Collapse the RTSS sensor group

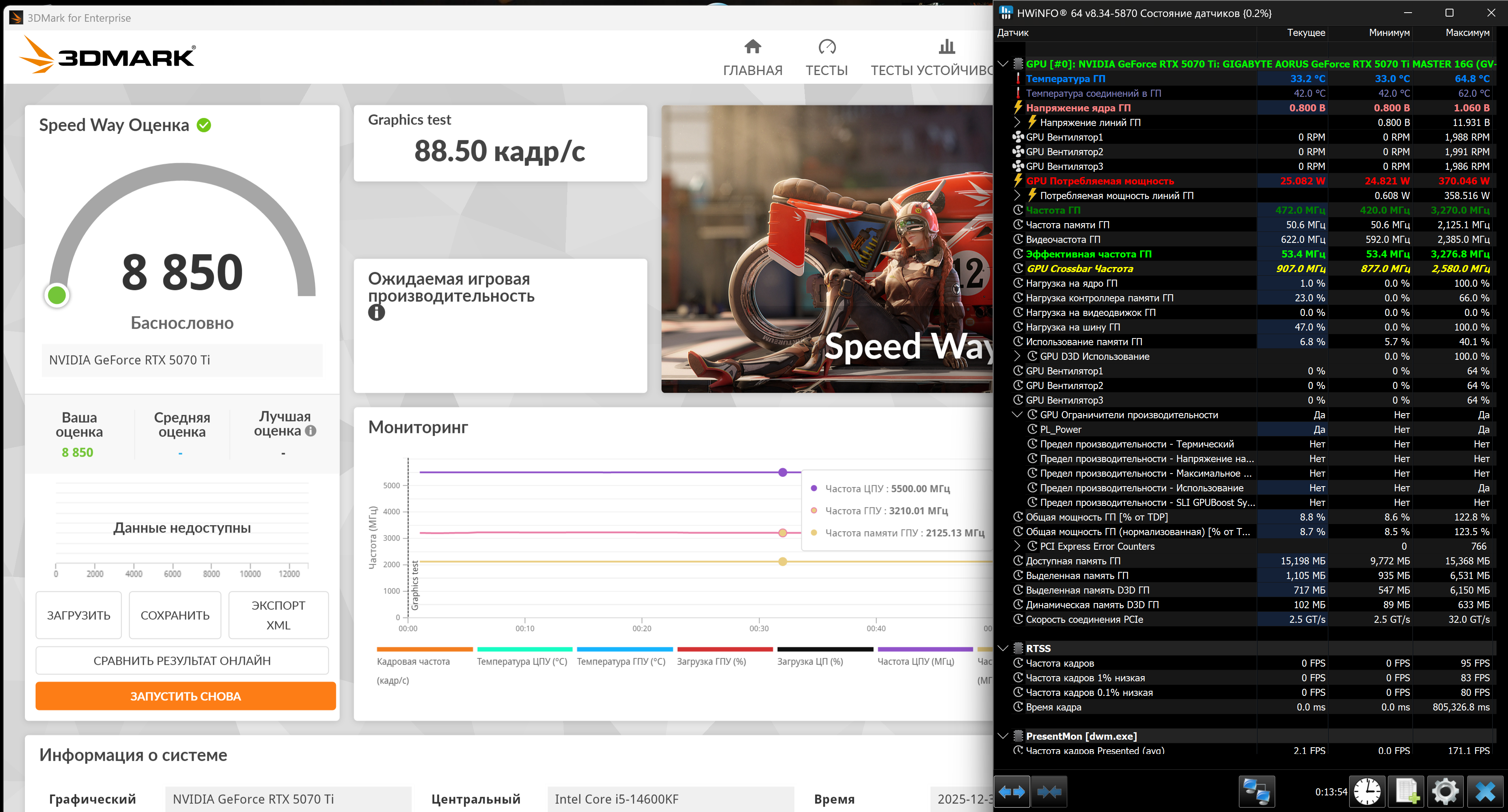[x=1003, y=648]
